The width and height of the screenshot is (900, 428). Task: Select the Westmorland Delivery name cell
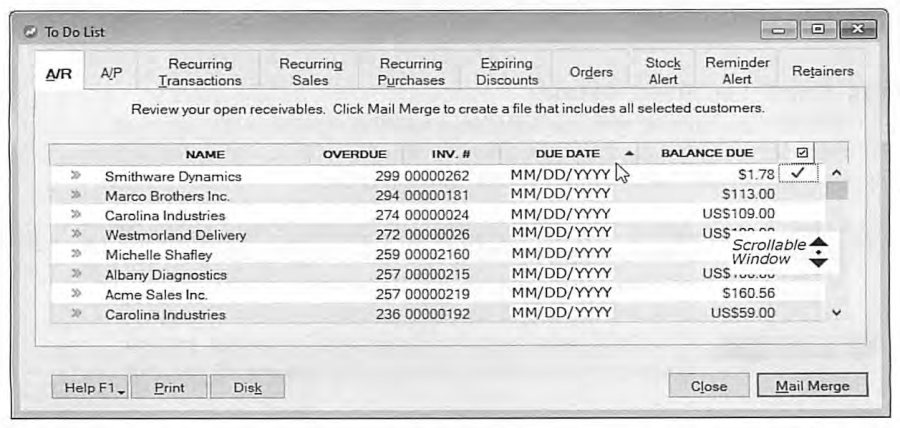pos(175,235)
